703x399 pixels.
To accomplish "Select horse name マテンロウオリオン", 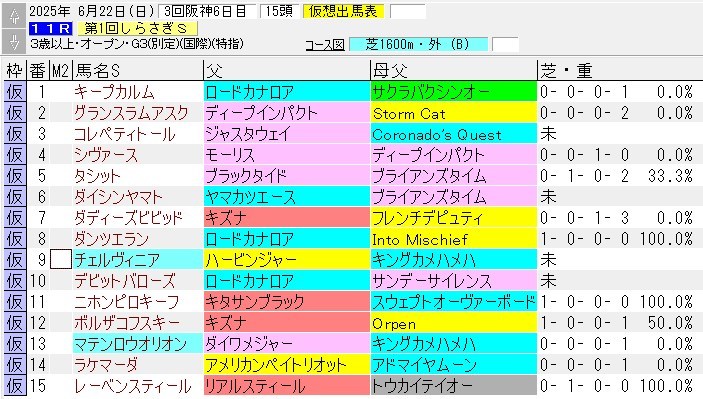I will pyautogui.click(x=130, y=343).
